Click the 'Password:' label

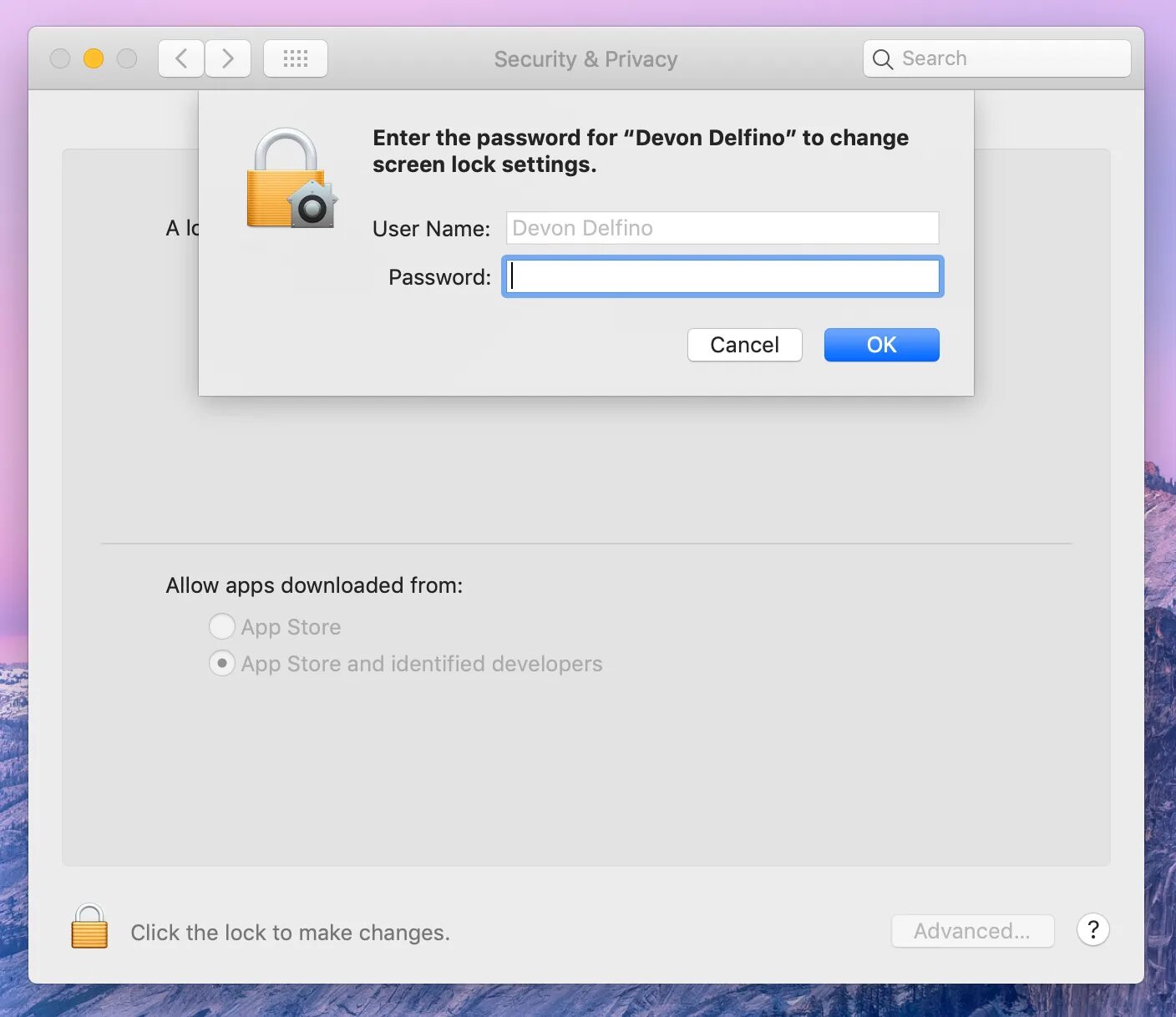(439, 277)
